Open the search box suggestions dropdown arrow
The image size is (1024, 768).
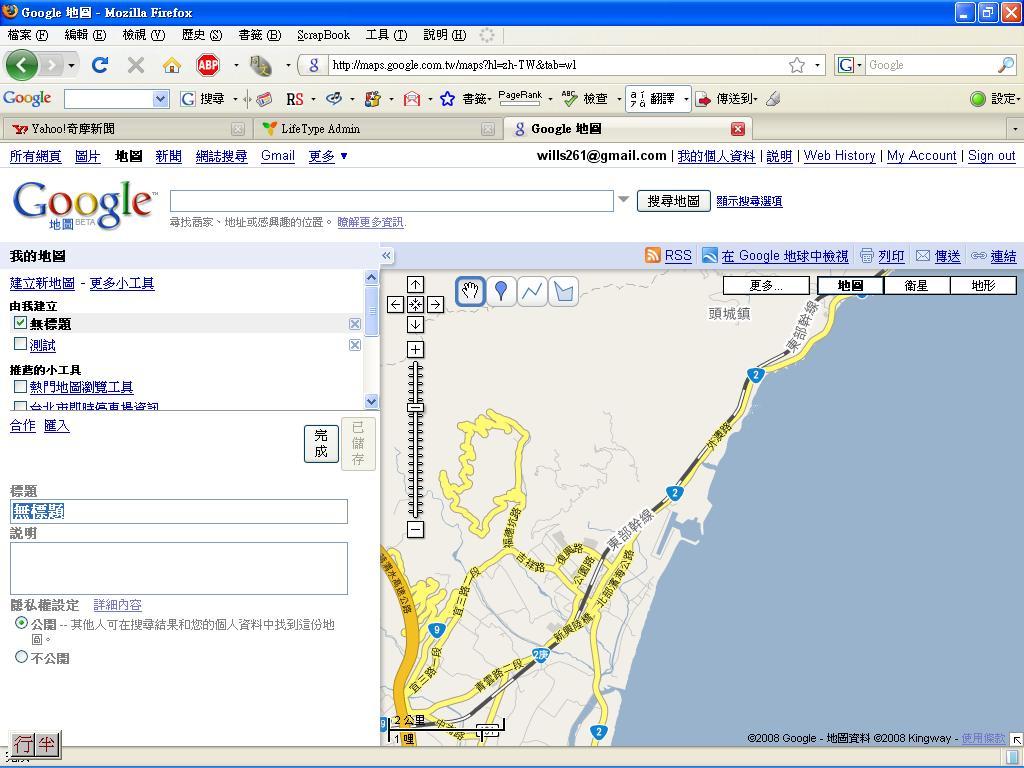624,199
